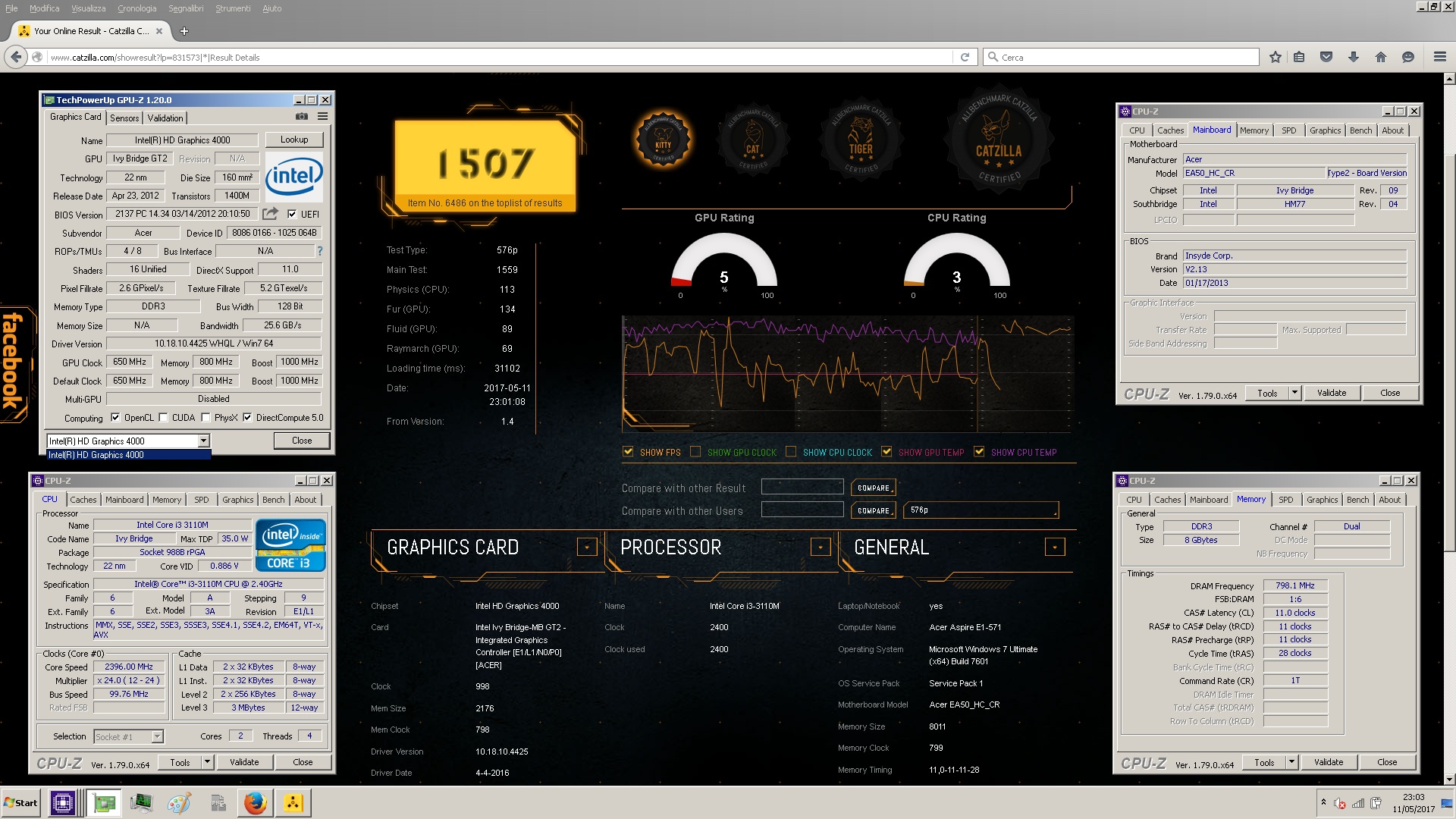Click the browser back arrow button

pos(16,57)
